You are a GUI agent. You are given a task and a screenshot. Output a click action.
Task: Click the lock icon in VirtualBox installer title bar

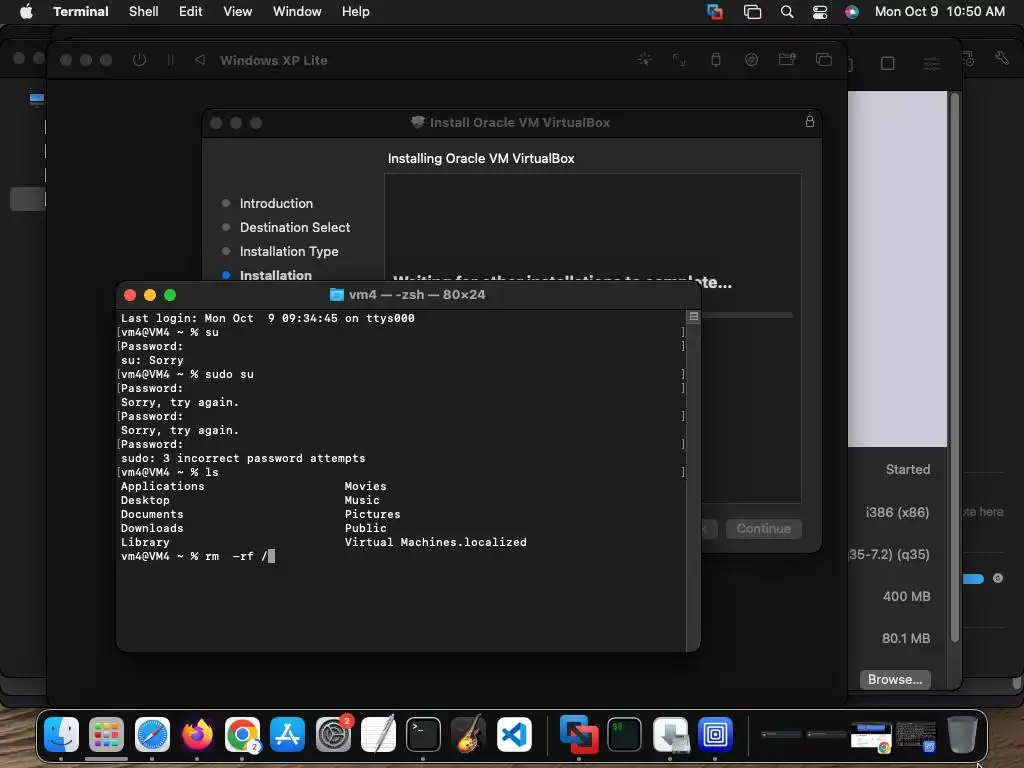click(810, 121)
